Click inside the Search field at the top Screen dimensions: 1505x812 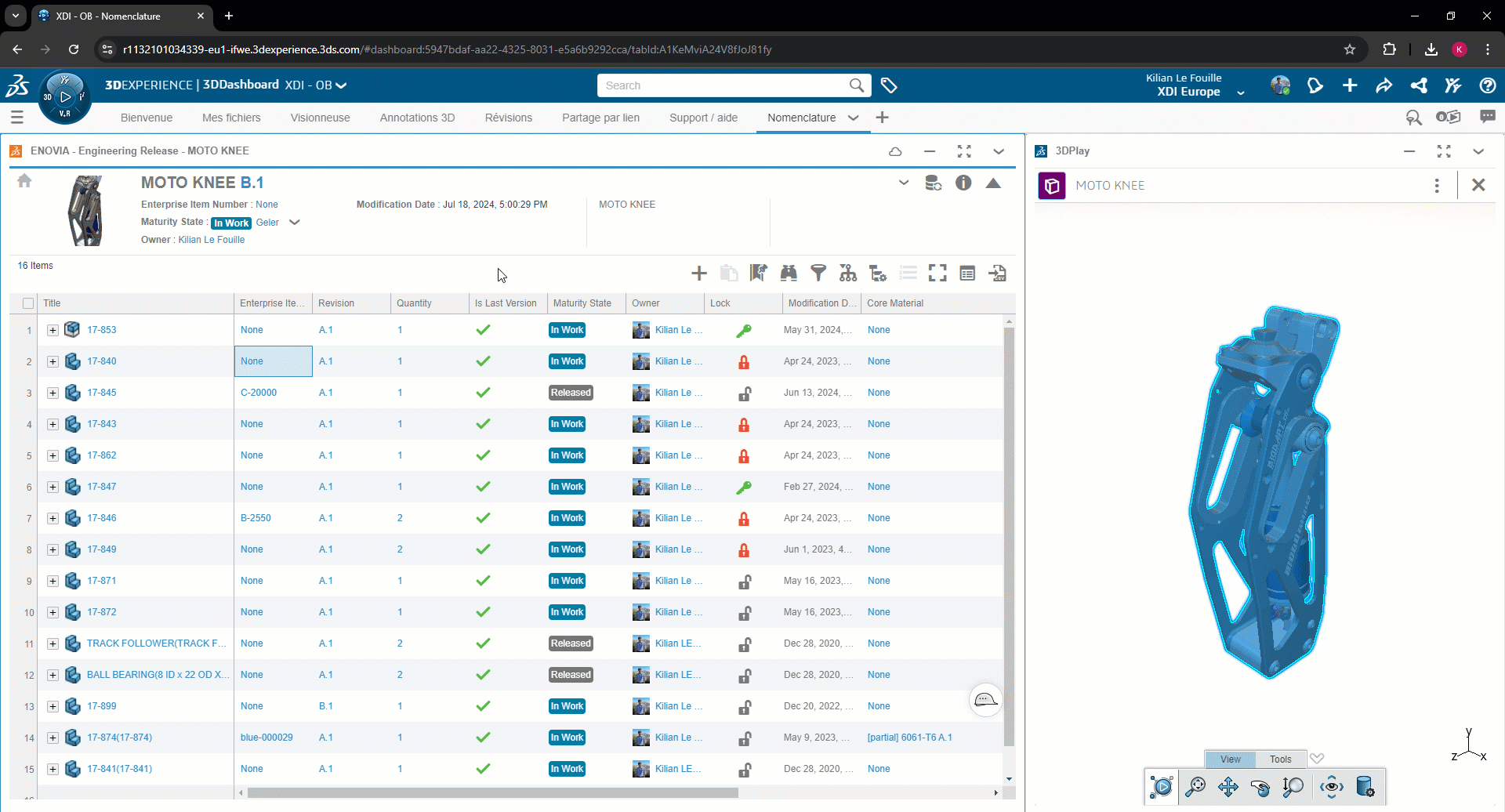721,85
